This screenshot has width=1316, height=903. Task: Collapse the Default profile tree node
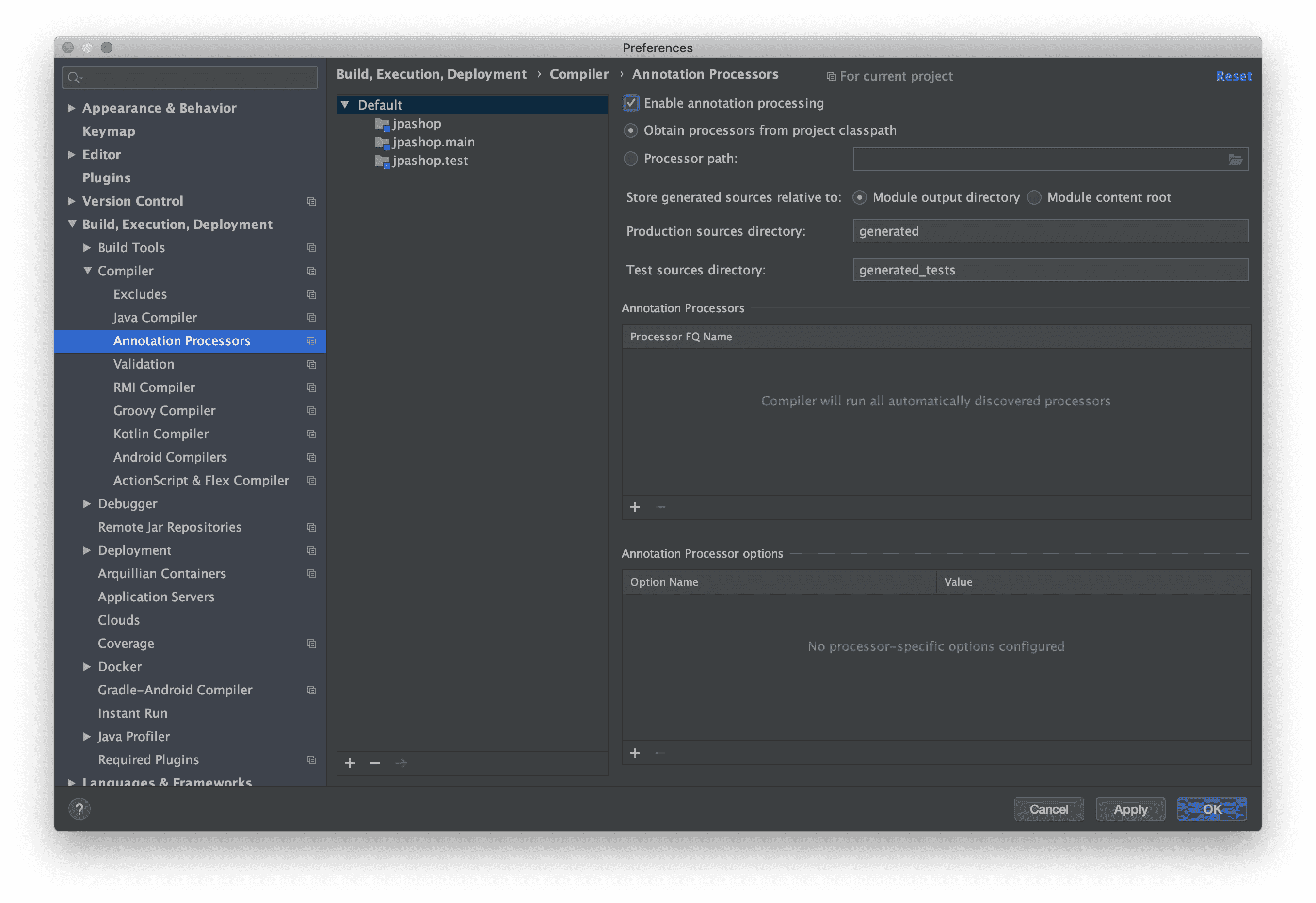(x=345, y=105)
